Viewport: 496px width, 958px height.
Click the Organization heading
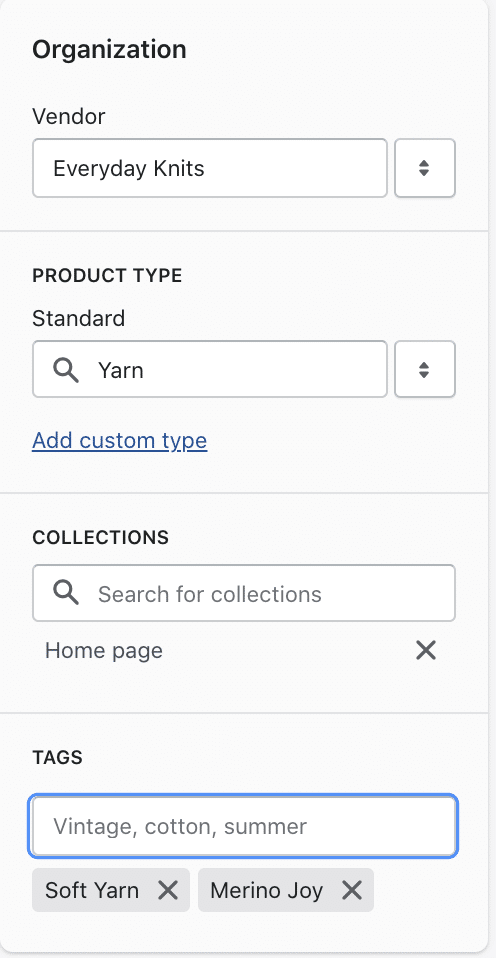109,49
